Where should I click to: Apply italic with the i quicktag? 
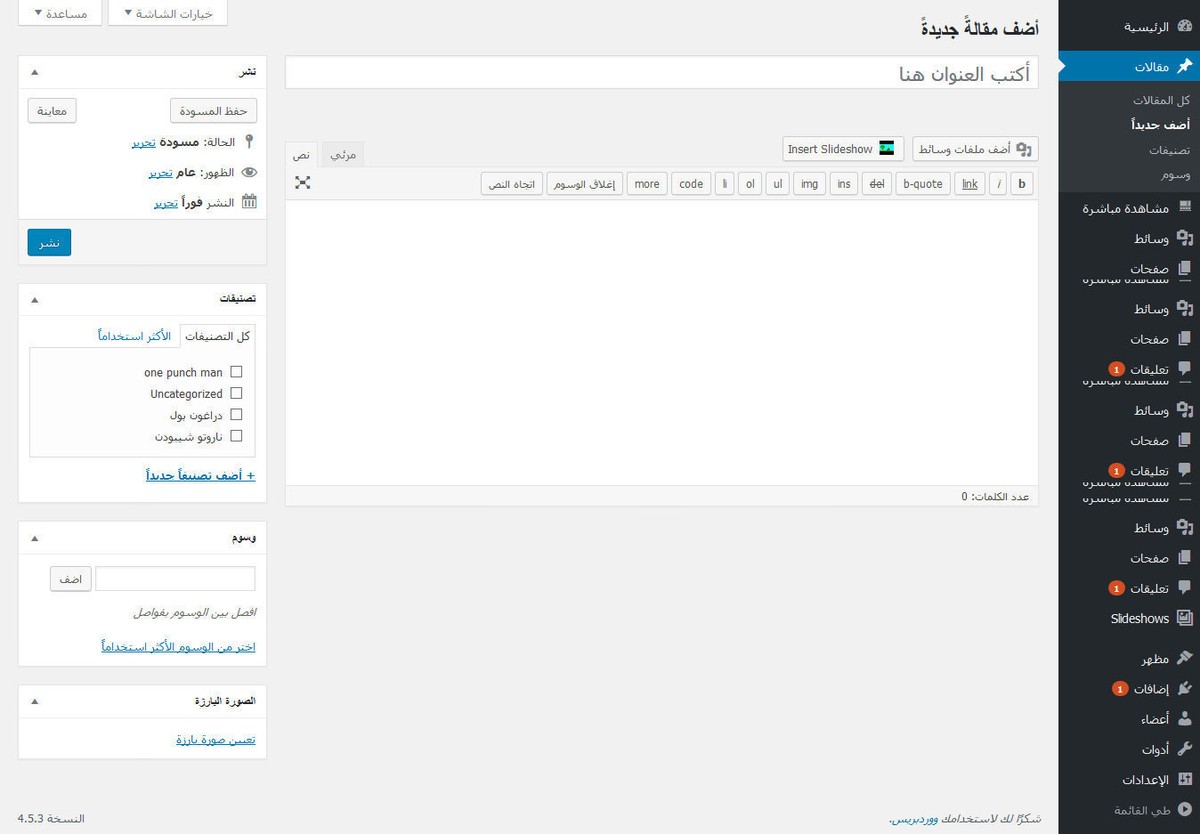click(1000, 184)
